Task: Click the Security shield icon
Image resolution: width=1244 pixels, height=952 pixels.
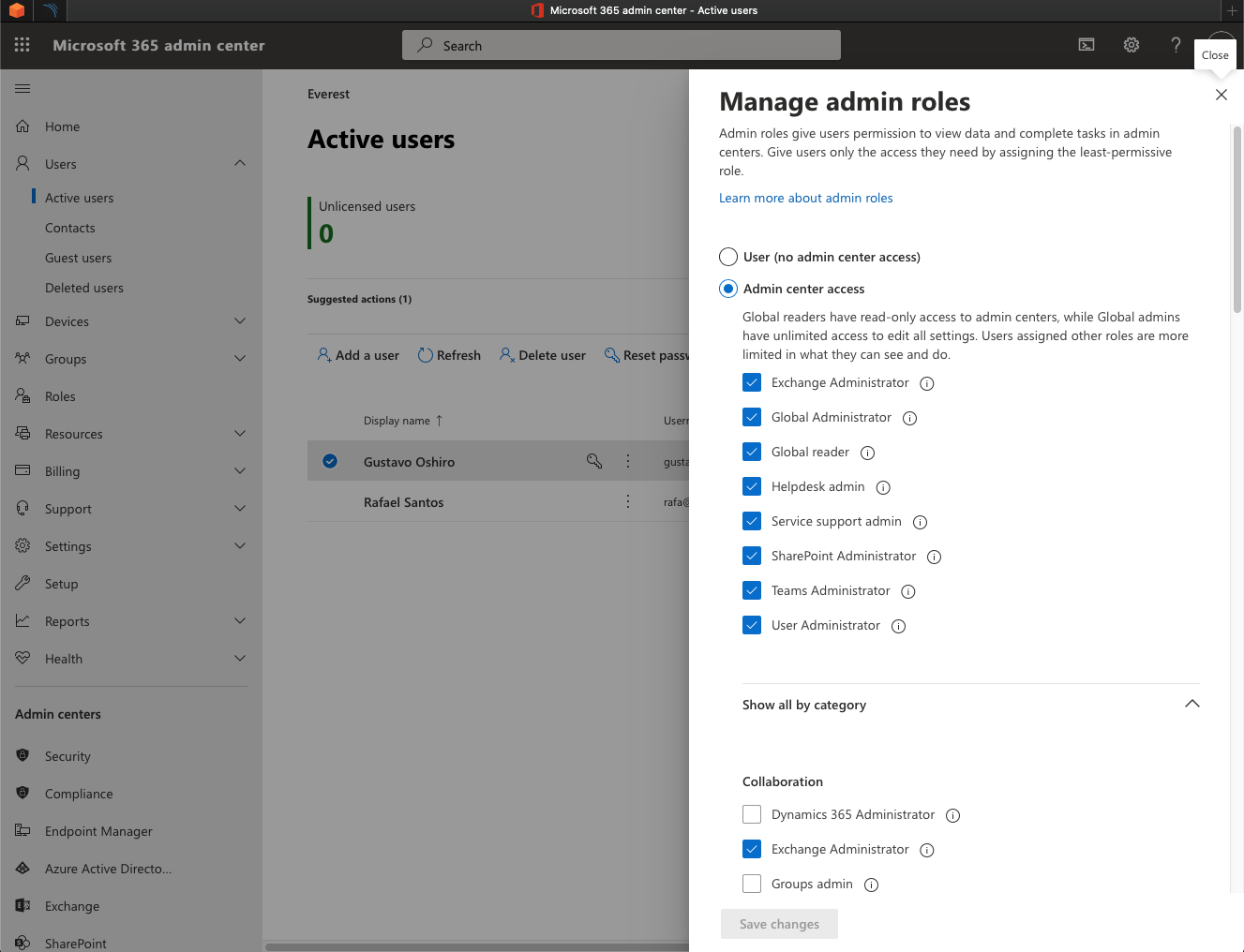Action: pyautogui.click(x=23, y=755)
